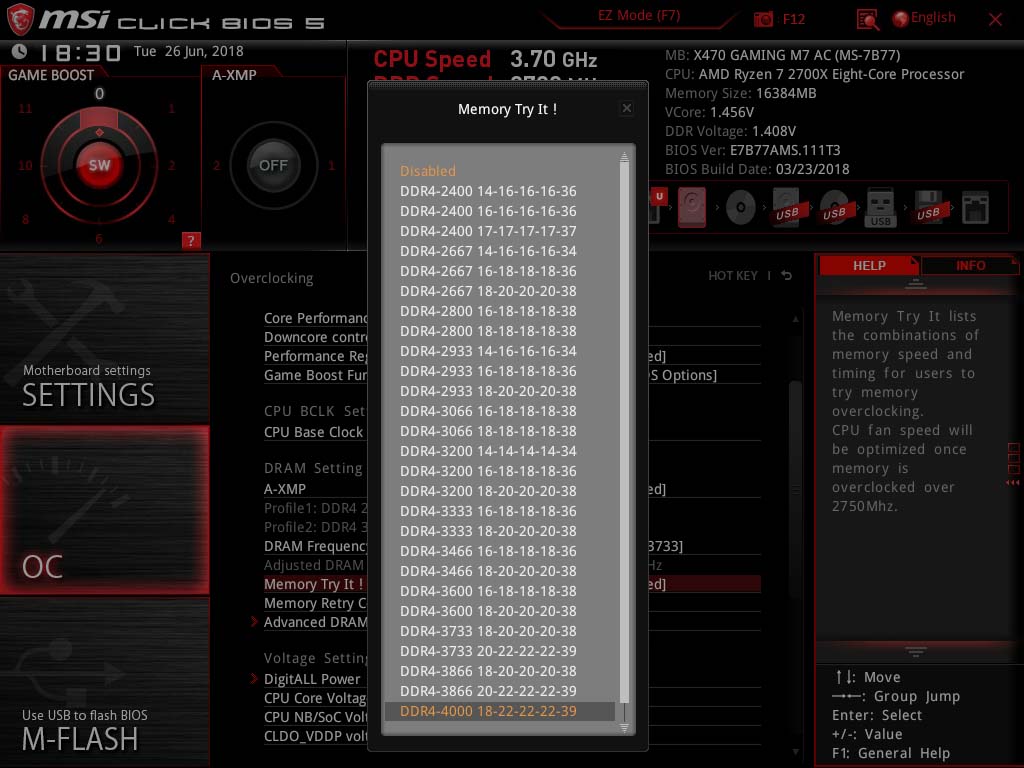Choose DDR4-3600 16-18-18-18-38 preset
The width and height of the screenshot is (1024, 768).
pyautogui.click(x=488, y=591)
